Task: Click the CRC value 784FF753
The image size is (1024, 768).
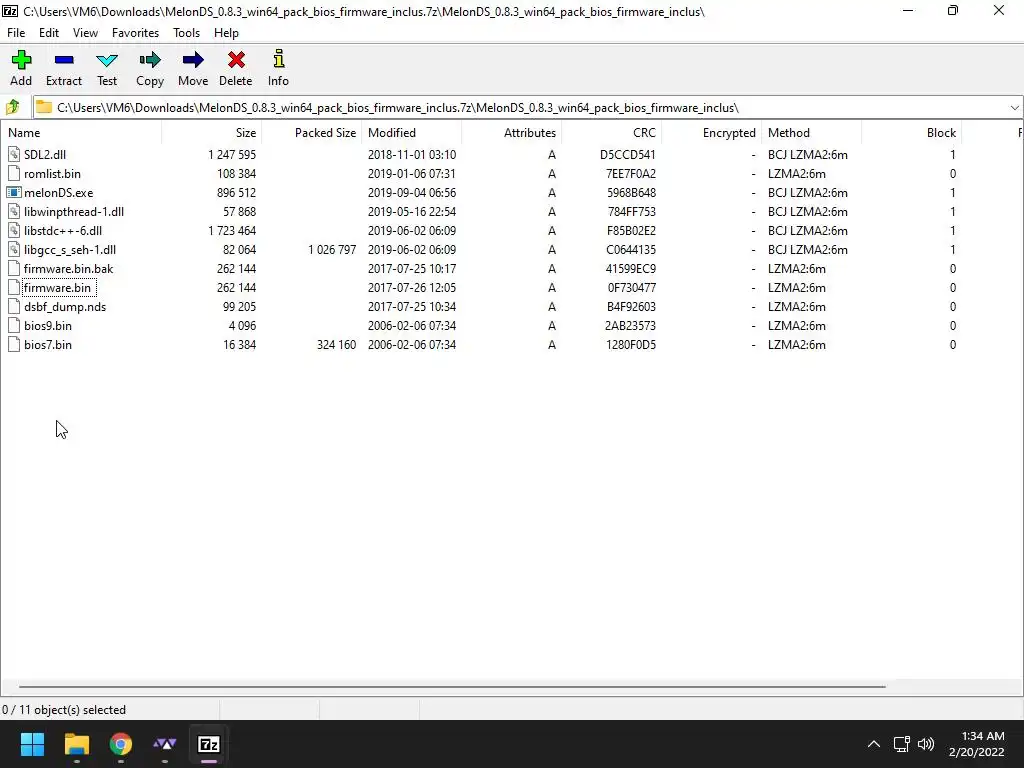Action: (632, 212)
